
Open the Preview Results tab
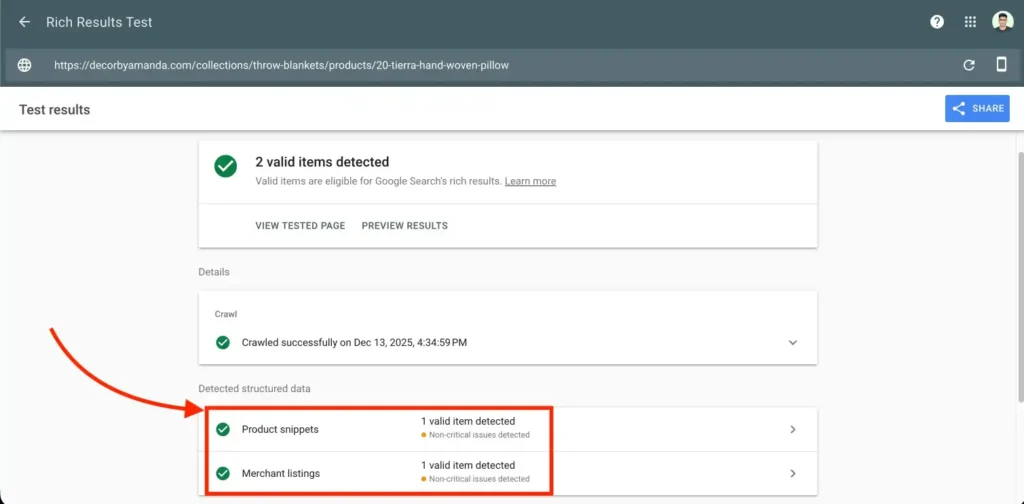coord(404,226)
